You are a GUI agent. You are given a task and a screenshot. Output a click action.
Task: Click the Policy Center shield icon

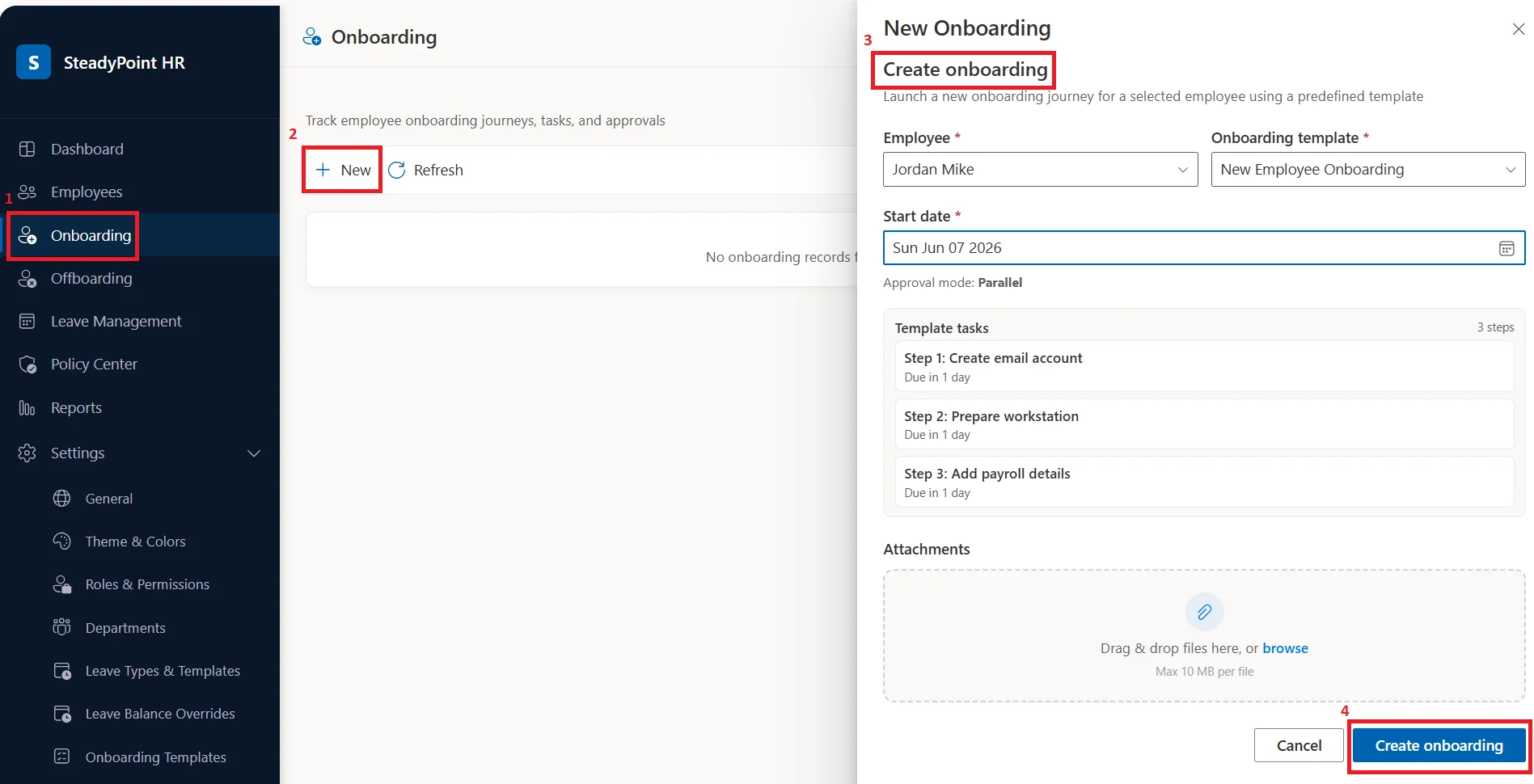coord(27,364)
